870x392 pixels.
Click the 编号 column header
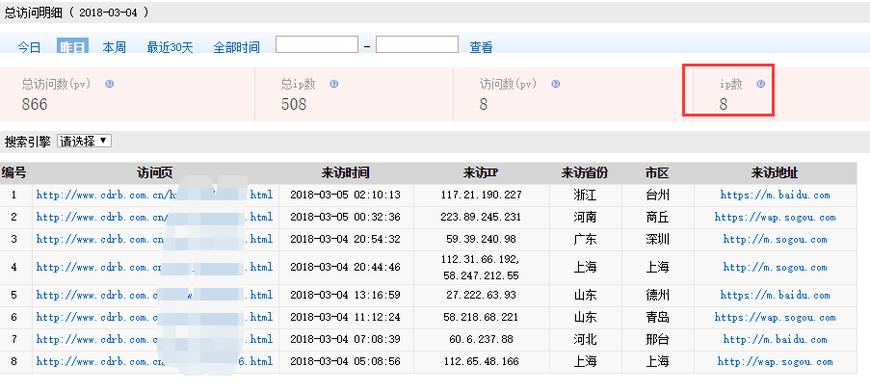[14, 173]
